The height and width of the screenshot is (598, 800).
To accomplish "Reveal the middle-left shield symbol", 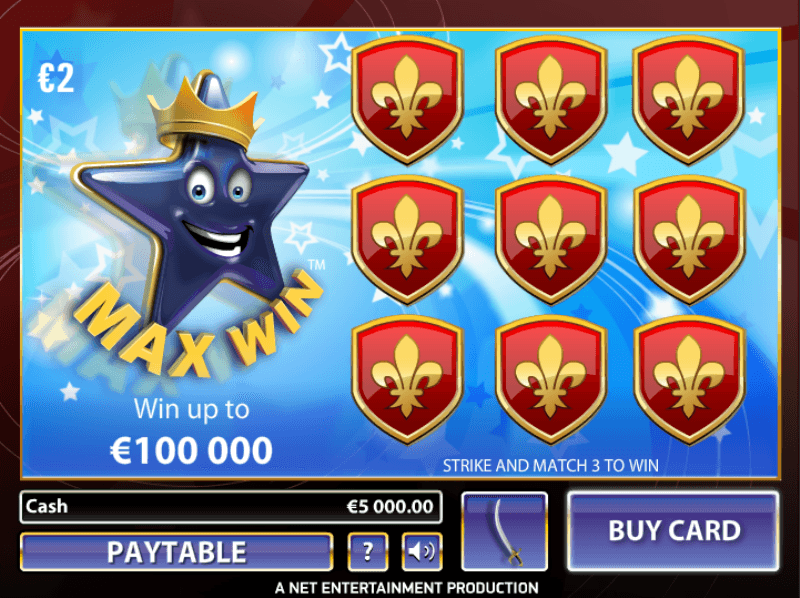I will 407,240.
